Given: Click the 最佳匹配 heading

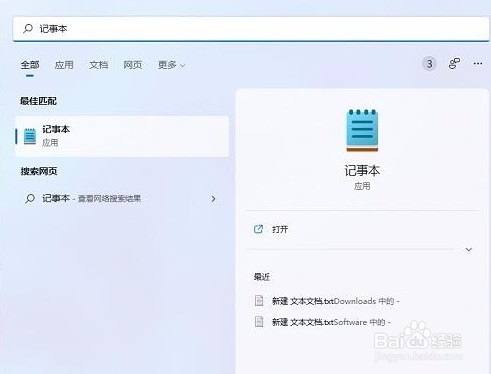Looking at the screenshot, I should pos(38,101).
